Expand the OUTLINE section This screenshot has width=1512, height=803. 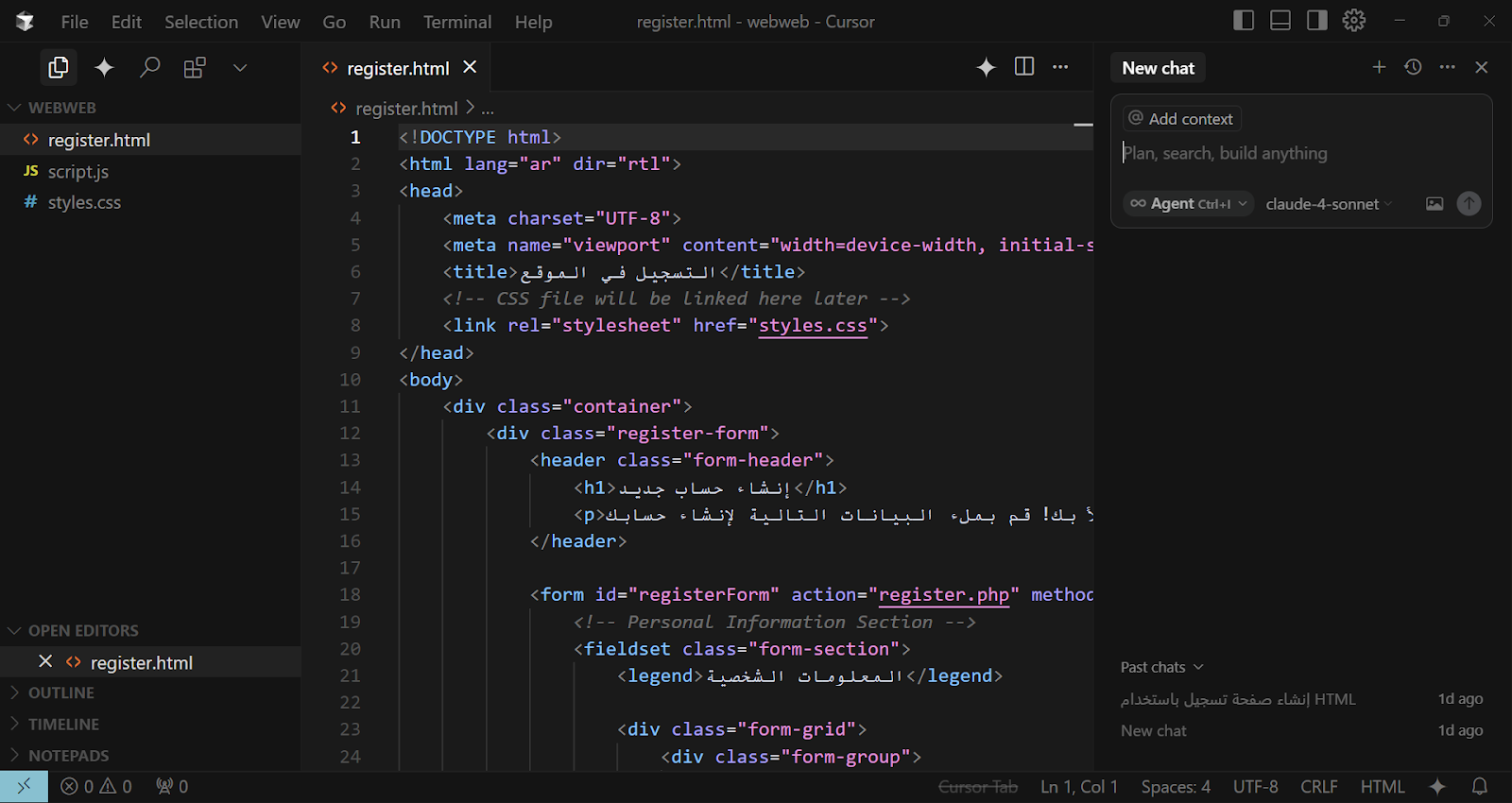pos(61,692)
